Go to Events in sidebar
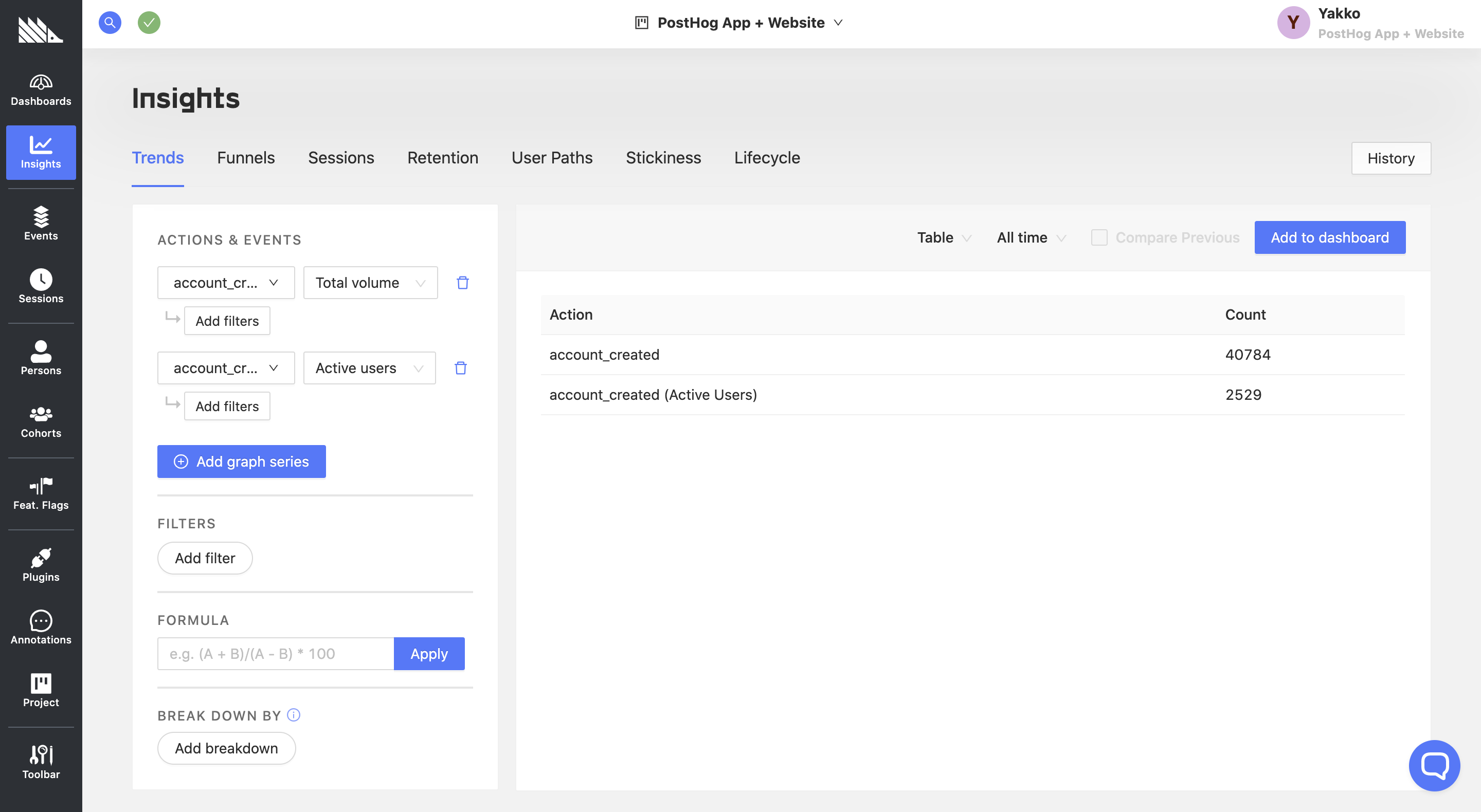The image size is (1481, 812). [41, 223]
